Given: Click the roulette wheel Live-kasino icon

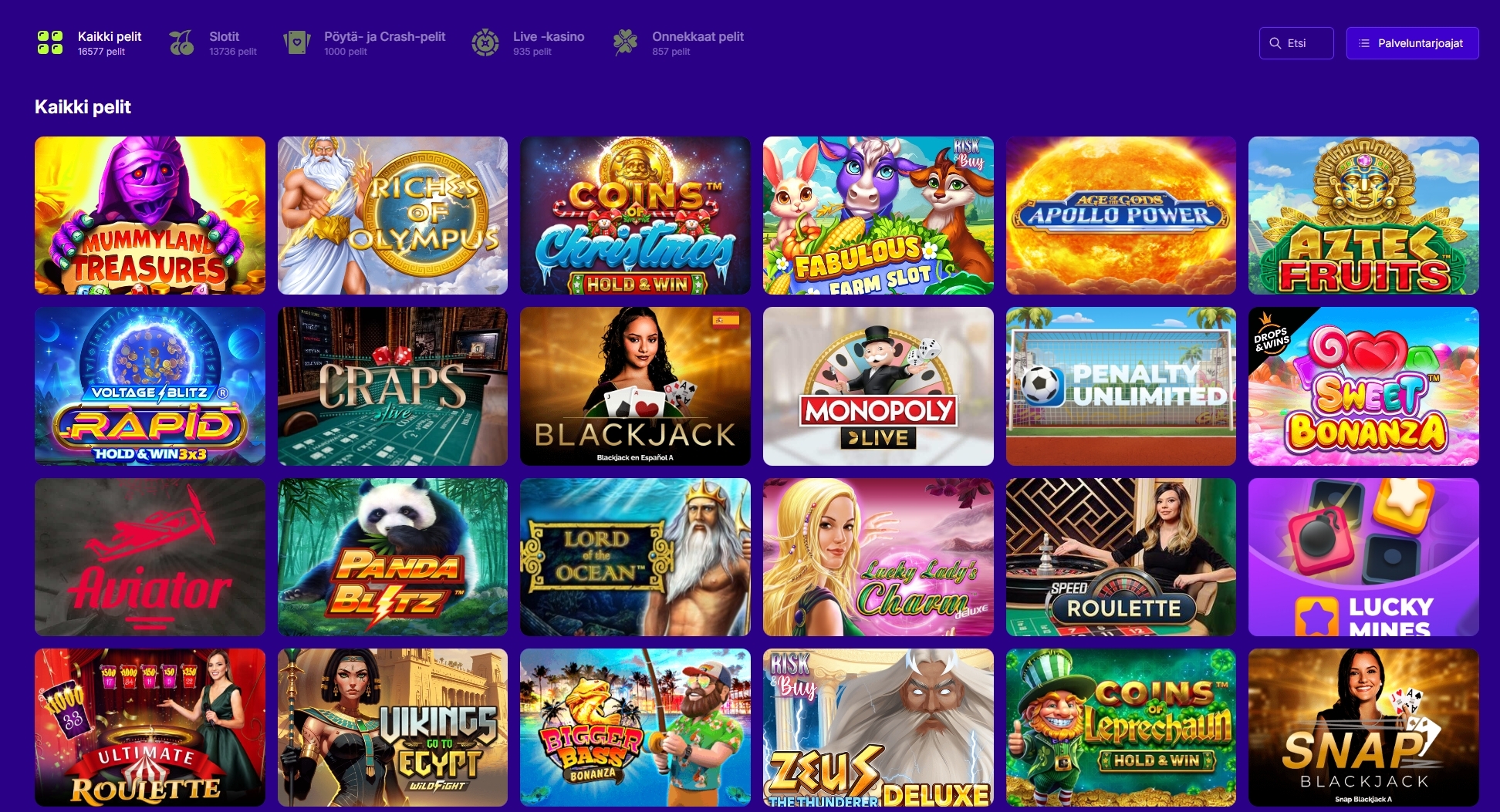Looking at the screenshot, I should pyautogui.click(x=485, y=42).
